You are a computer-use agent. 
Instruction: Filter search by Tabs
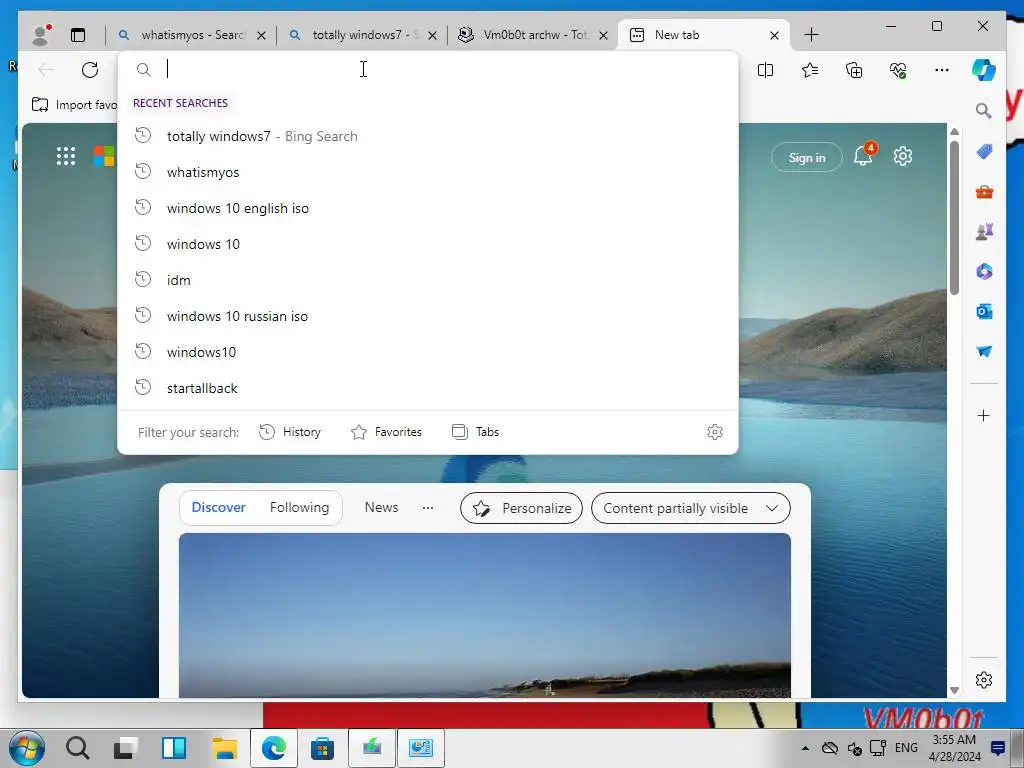click(475, 432)
